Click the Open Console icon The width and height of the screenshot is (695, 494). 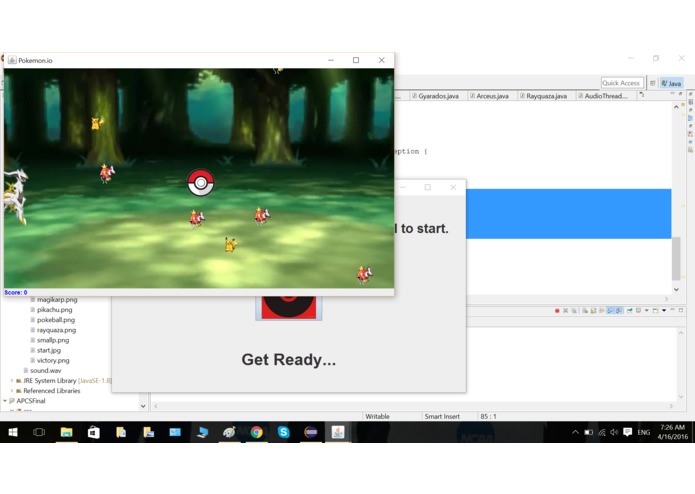pos(656,311)
